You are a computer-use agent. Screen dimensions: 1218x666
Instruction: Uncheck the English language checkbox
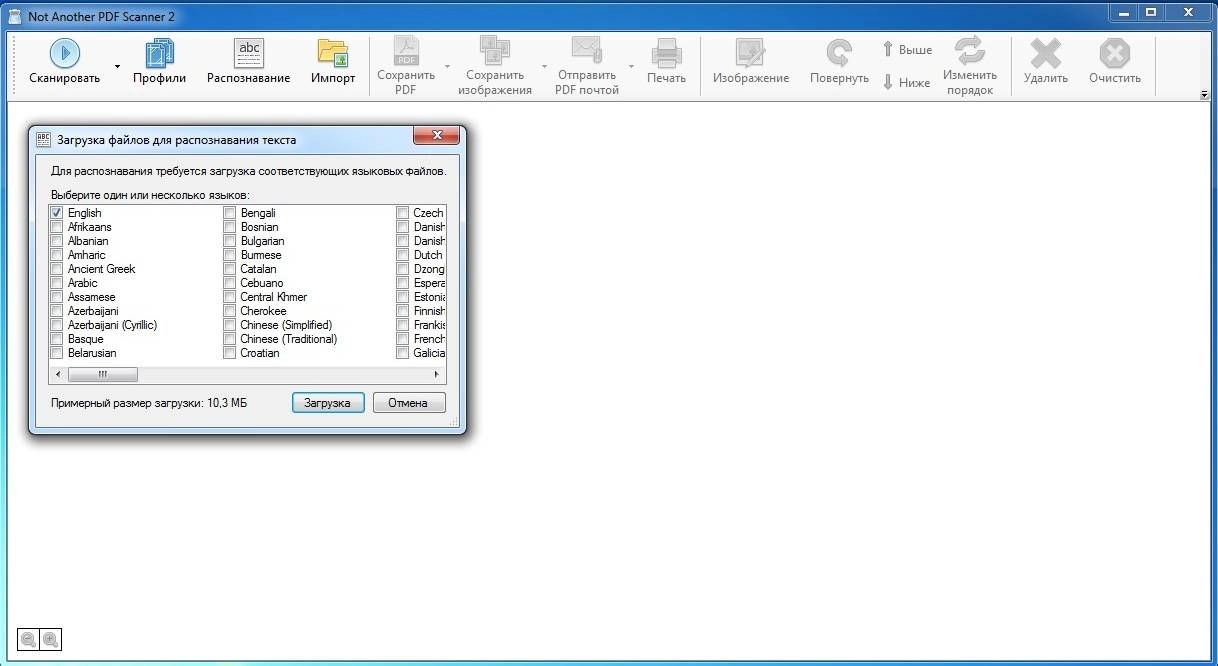(56, 213)
